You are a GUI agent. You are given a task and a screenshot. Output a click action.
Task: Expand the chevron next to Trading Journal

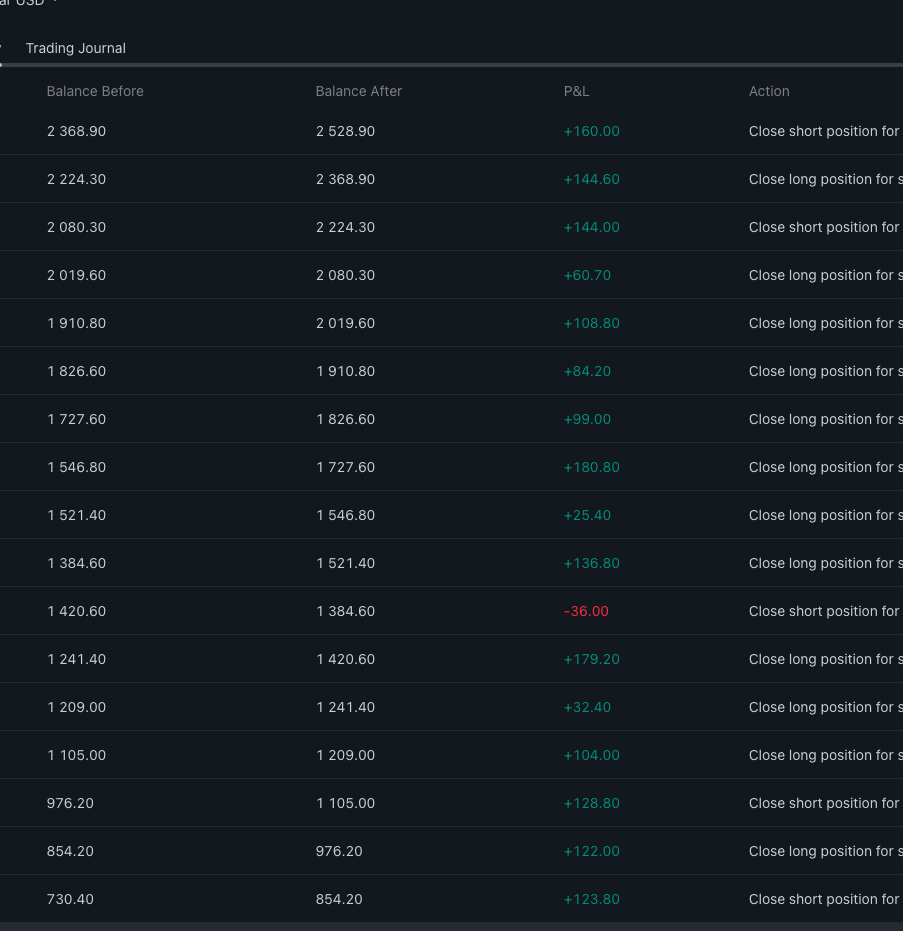[3, 46]
